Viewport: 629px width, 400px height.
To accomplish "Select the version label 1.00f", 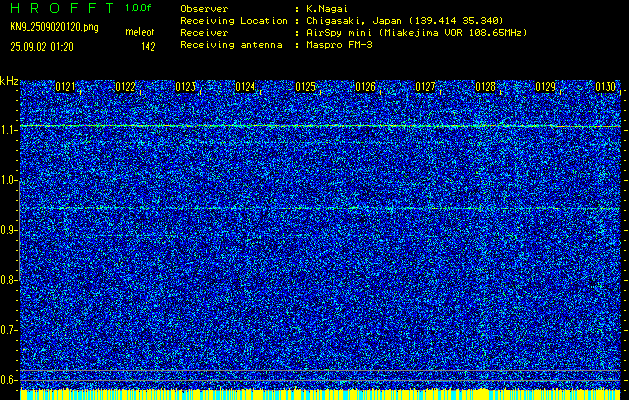I will click(x=138, y=8).
